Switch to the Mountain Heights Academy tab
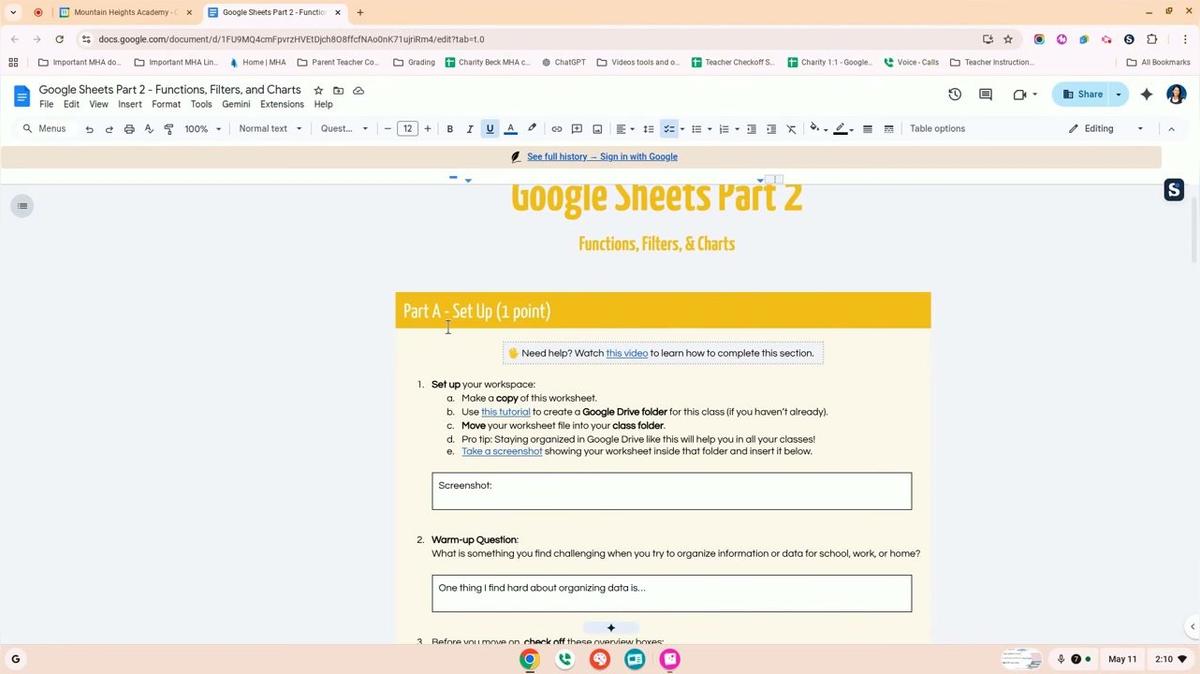This screenshot has width=1200, height=674. click(125, 13)
